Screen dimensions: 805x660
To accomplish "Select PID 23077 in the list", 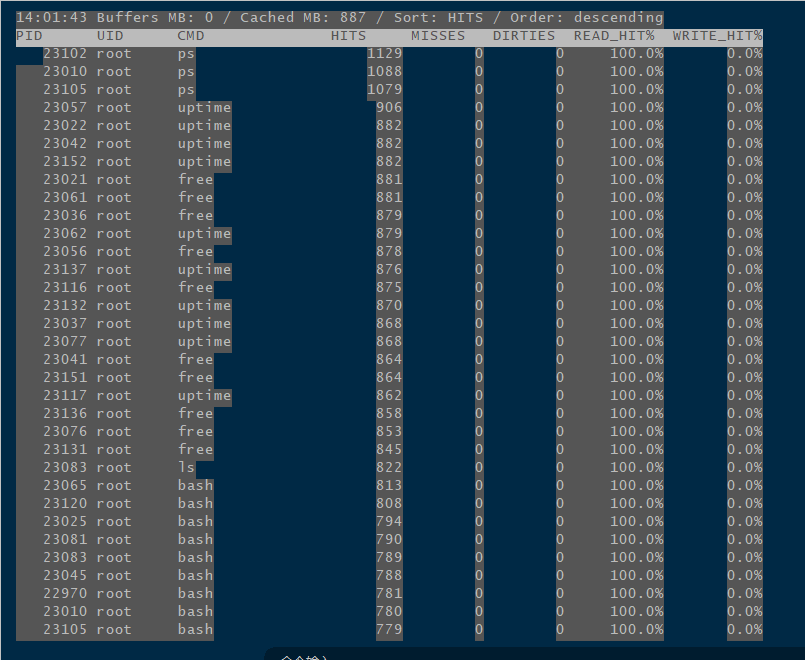I will click(x=65, y=342).
